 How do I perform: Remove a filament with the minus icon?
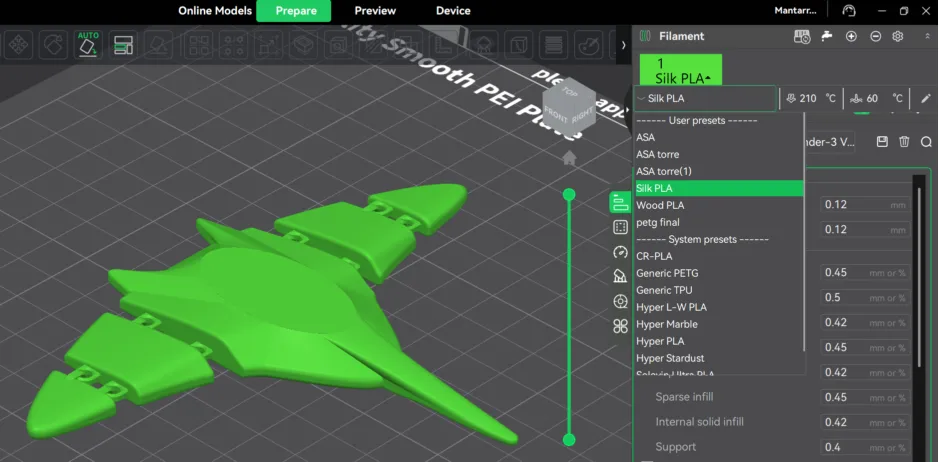pos(876,37)
